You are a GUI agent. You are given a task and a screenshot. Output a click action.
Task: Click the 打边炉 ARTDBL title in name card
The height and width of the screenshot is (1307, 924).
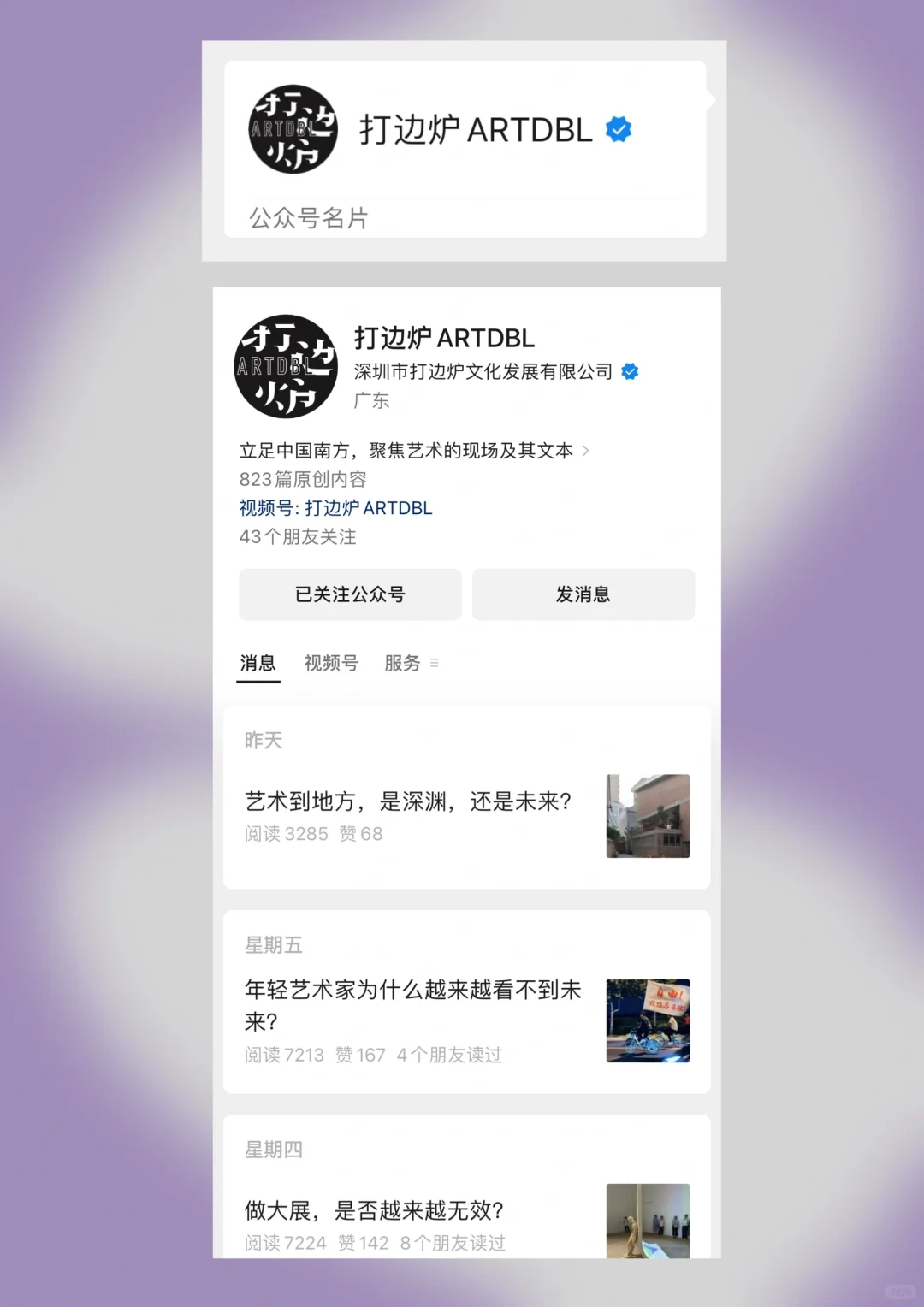pos(476,130)
